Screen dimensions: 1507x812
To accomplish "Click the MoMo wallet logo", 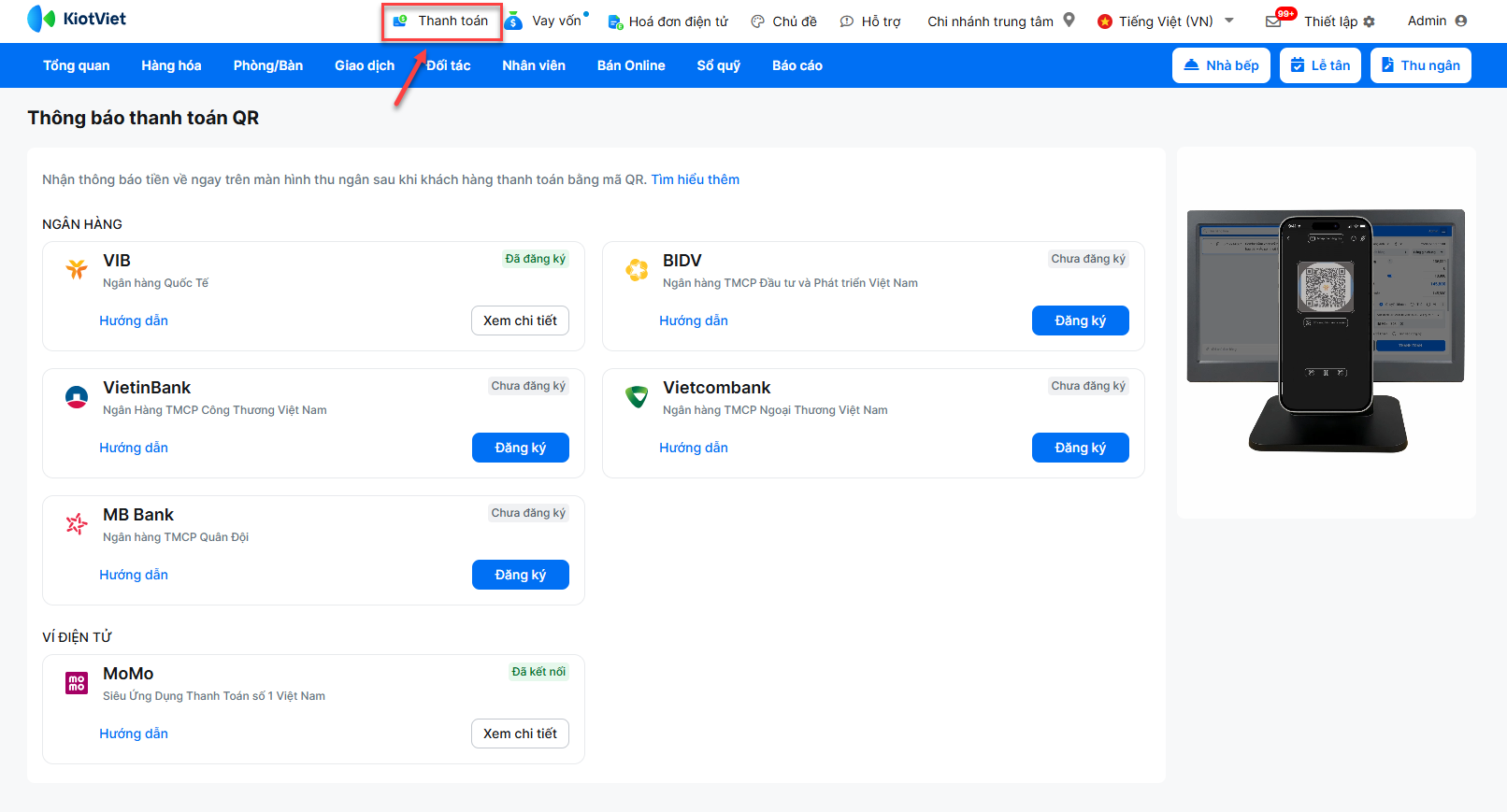I will tap(77, 683).
